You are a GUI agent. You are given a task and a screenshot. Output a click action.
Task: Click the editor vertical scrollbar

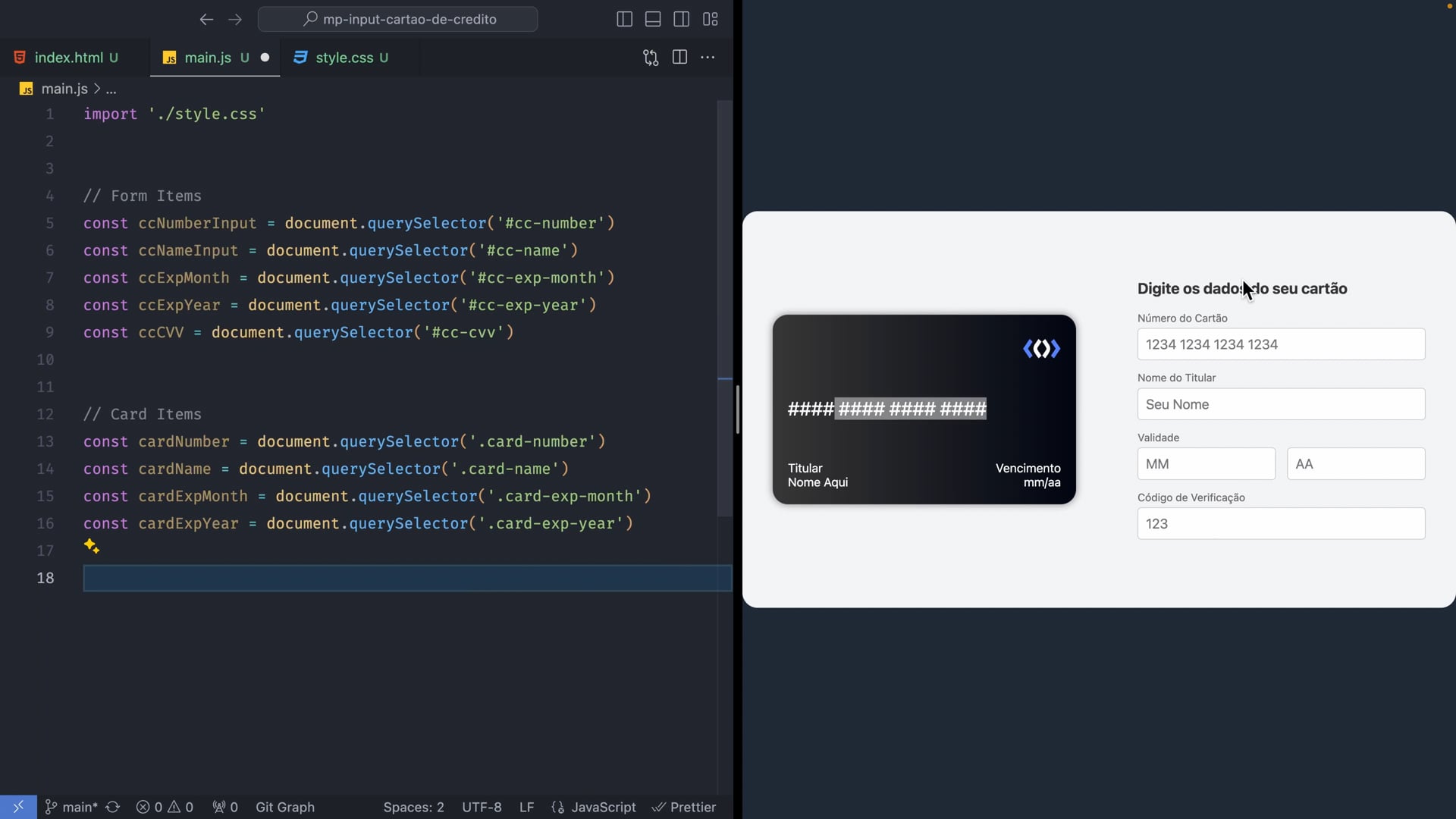[x=725, y=303]
